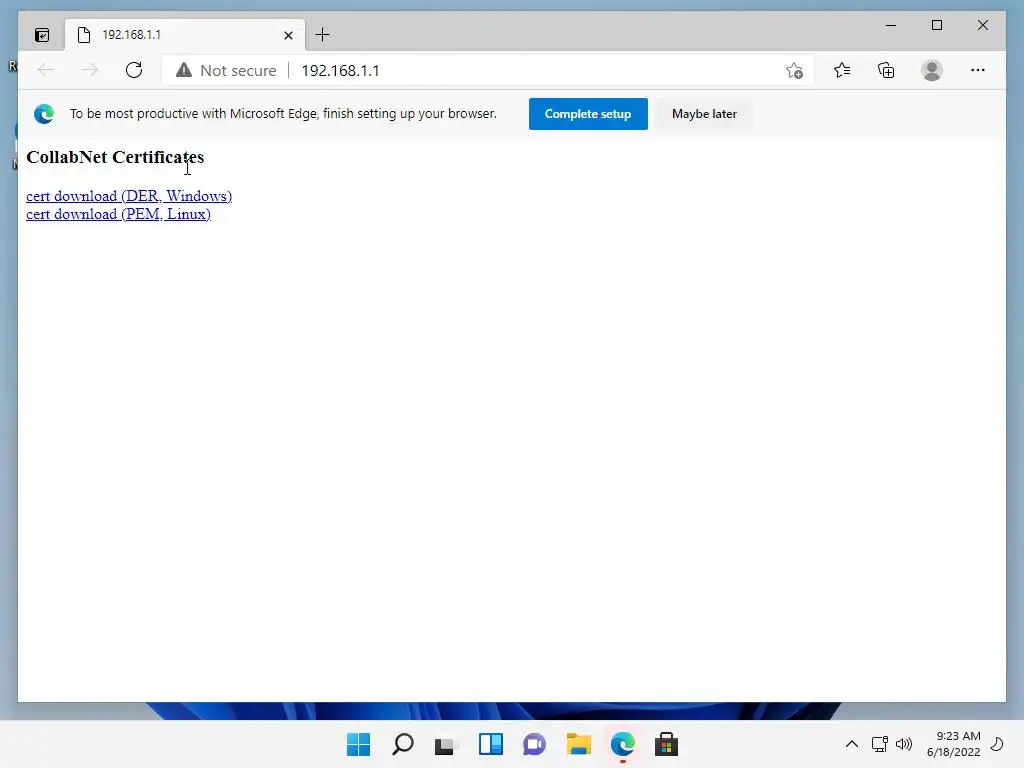Viewport: 1024px width, 768px height.
Task: Dismiss setup with Maybe later
Action: click(x=704, y=114)
